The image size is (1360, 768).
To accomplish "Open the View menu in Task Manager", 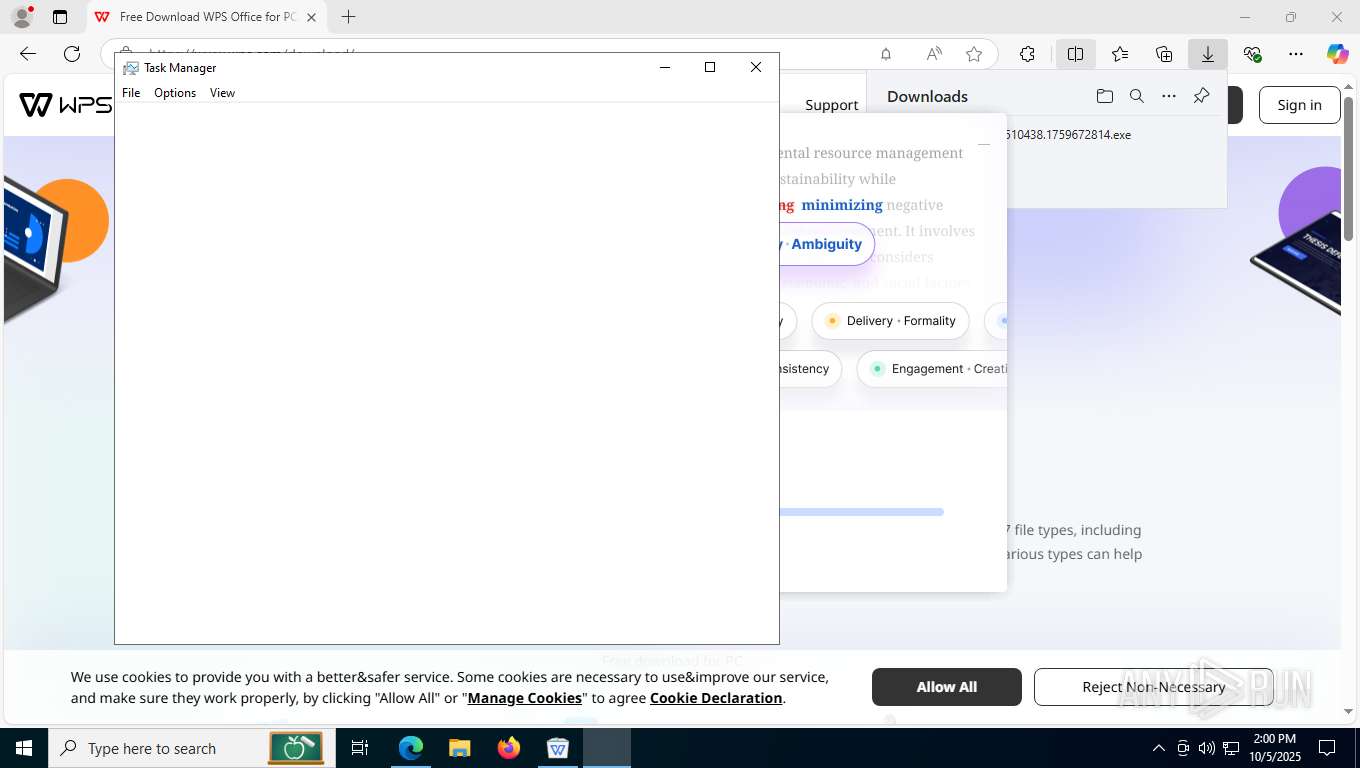I will click(x=222, y=93).
